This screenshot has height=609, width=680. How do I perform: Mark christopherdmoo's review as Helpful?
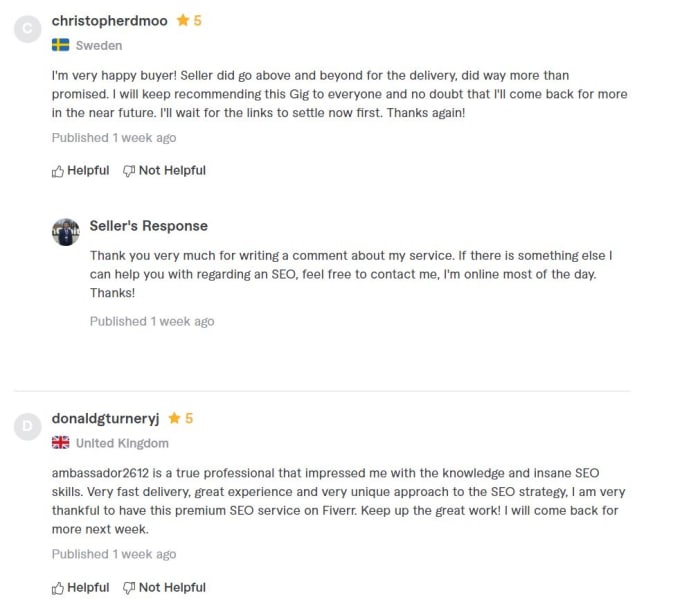(x=81, y=171)
